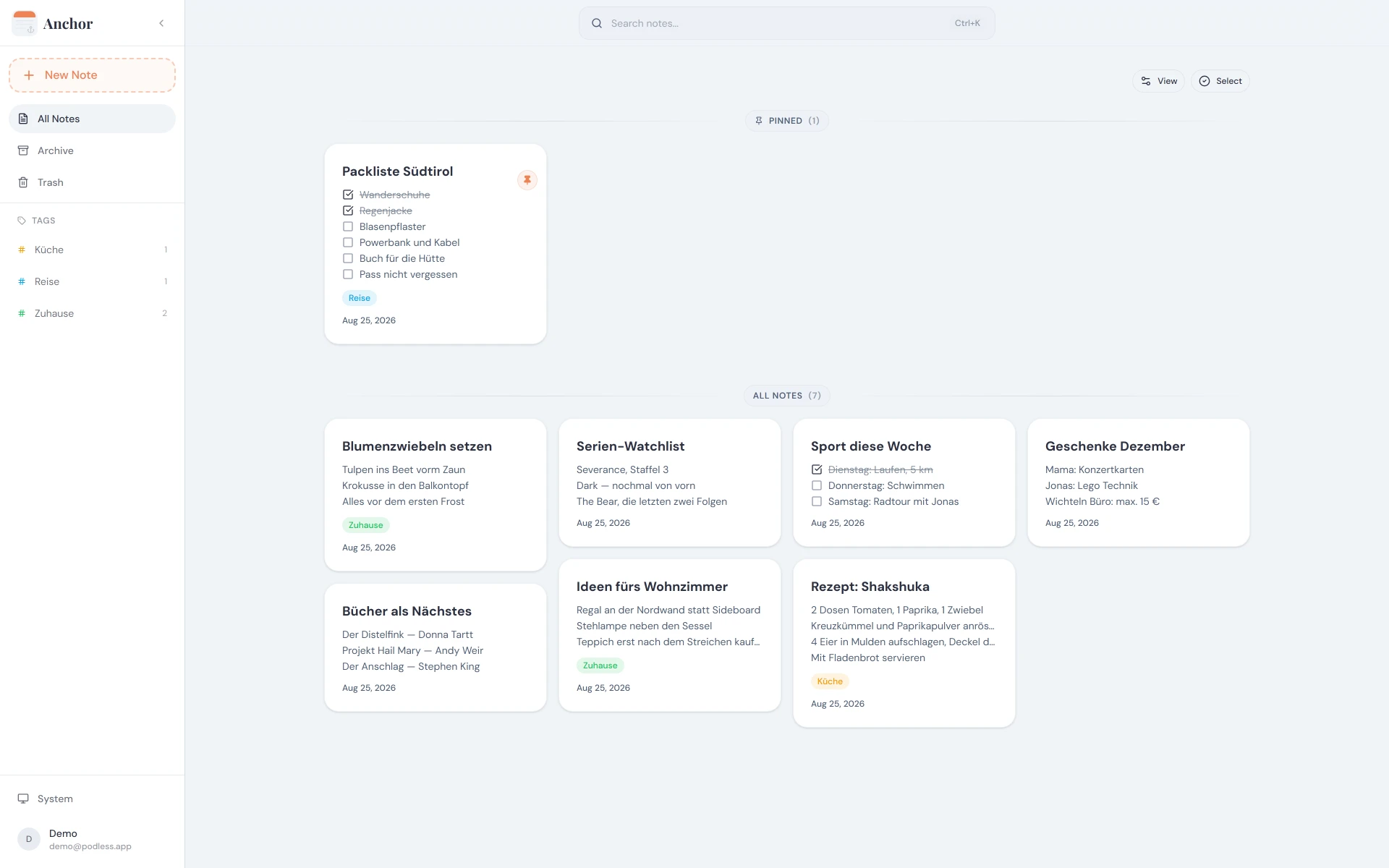The image size is (1389, 868).
Task: Enable note selection with Select button
Action: point(1220,81)
